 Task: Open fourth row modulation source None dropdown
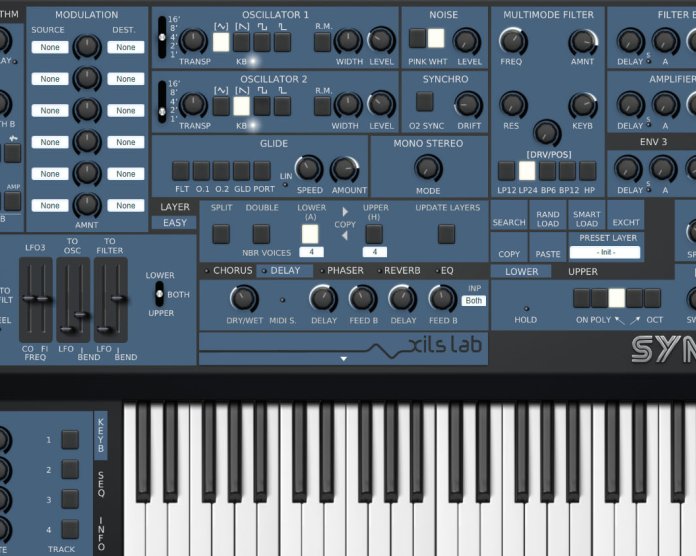50,142
